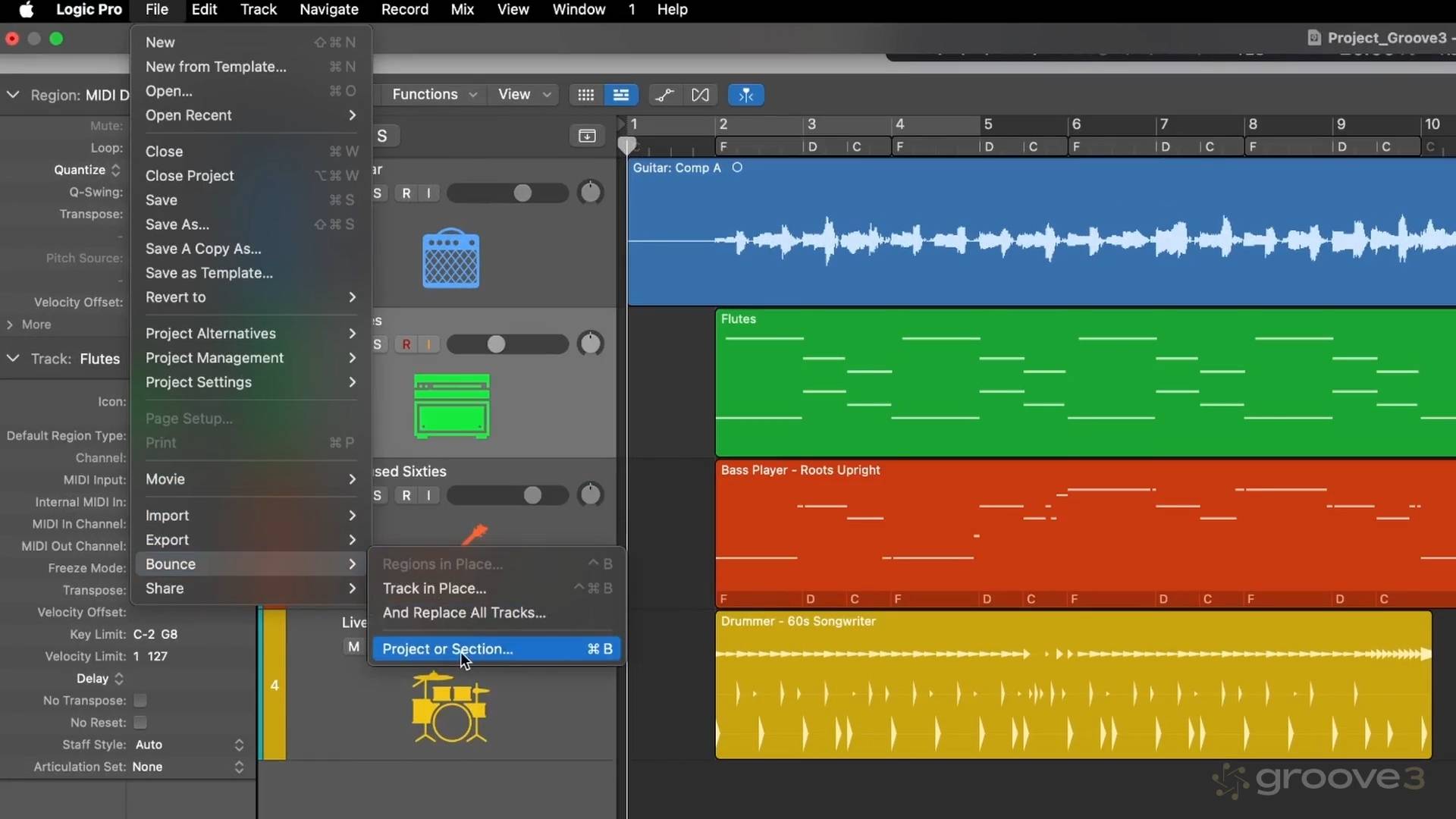Toggle the blue playhead catch icon

tap(746, 95)
